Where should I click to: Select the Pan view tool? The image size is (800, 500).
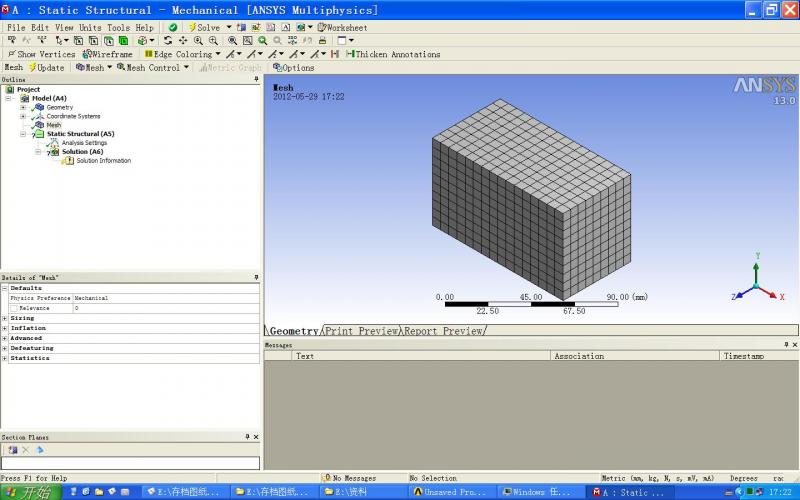pos(183,40)
